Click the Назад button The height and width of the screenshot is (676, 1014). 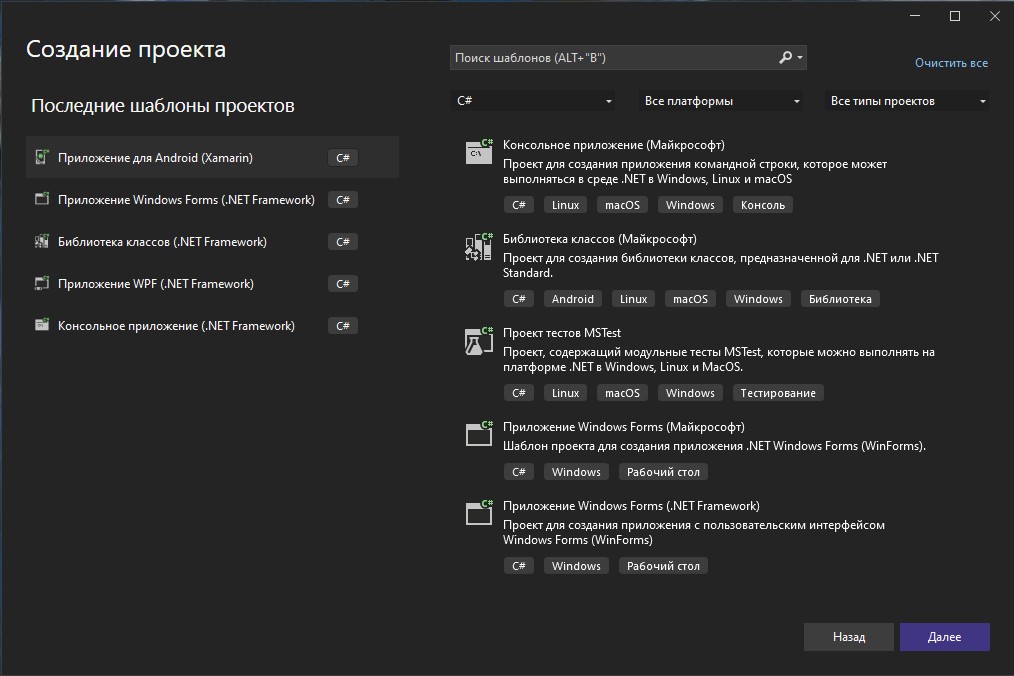[x=848, y=637]
